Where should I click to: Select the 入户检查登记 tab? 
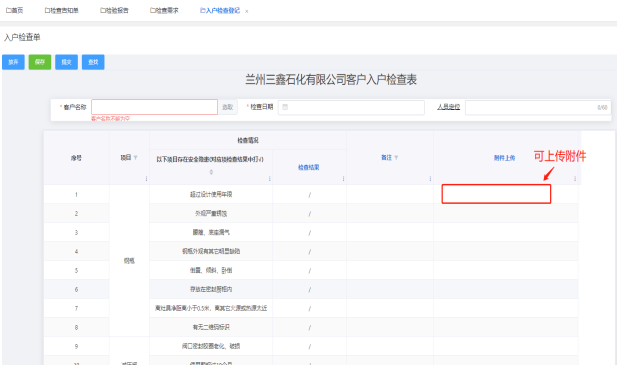[220, 11]
